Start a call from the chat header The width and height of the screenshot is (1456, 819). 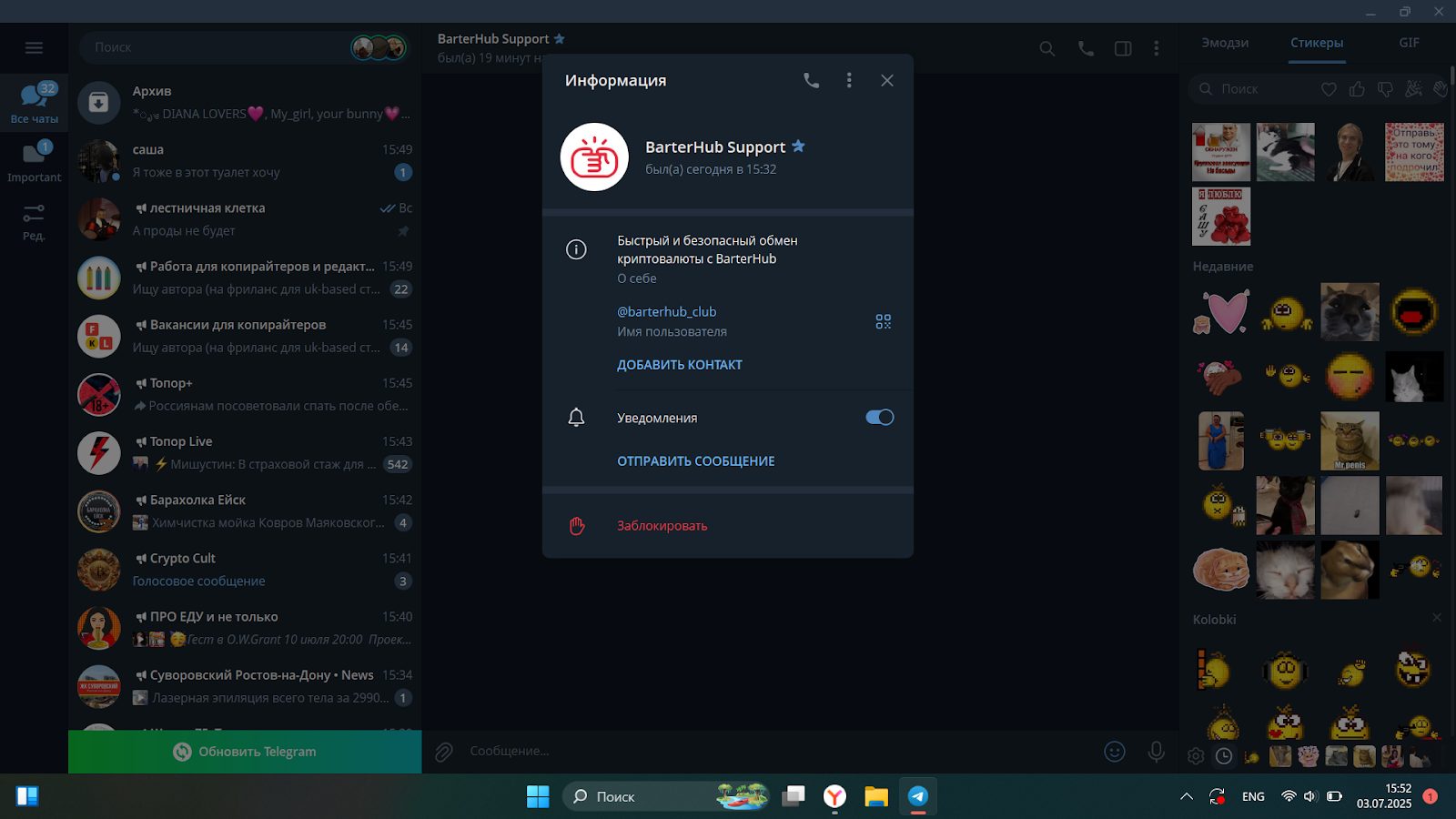1086,48
